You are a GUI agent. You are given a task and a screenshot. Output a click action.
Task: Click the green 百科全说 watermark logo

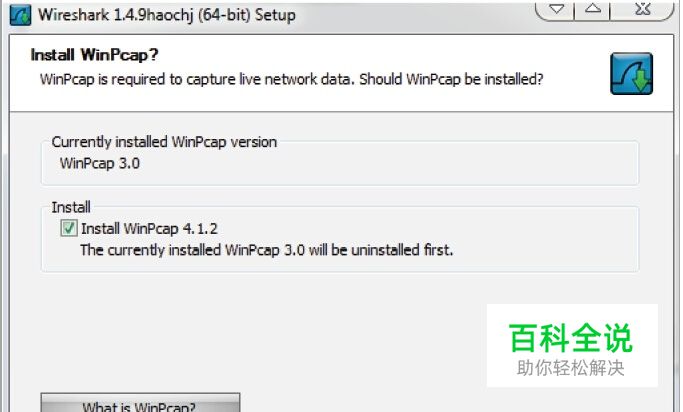[571, 338]
